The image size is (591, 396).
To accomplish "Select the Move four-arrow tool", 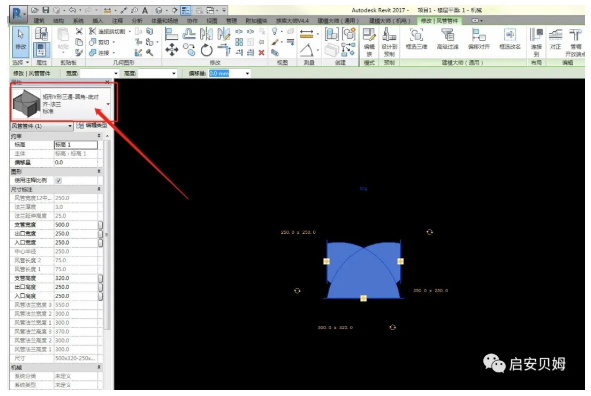I will (171, 50).
